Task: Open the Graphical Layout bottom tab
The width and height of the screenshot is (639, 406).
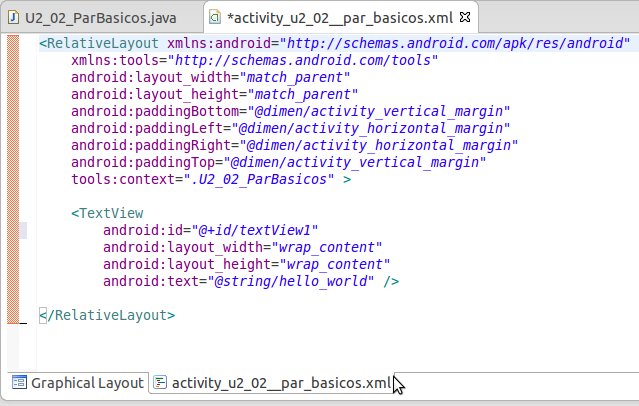Action: 78,383
